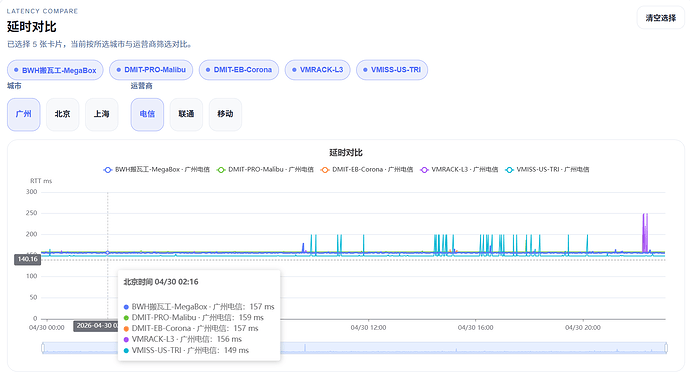Click the 04/30 20:00 axis label

point(583,328)
